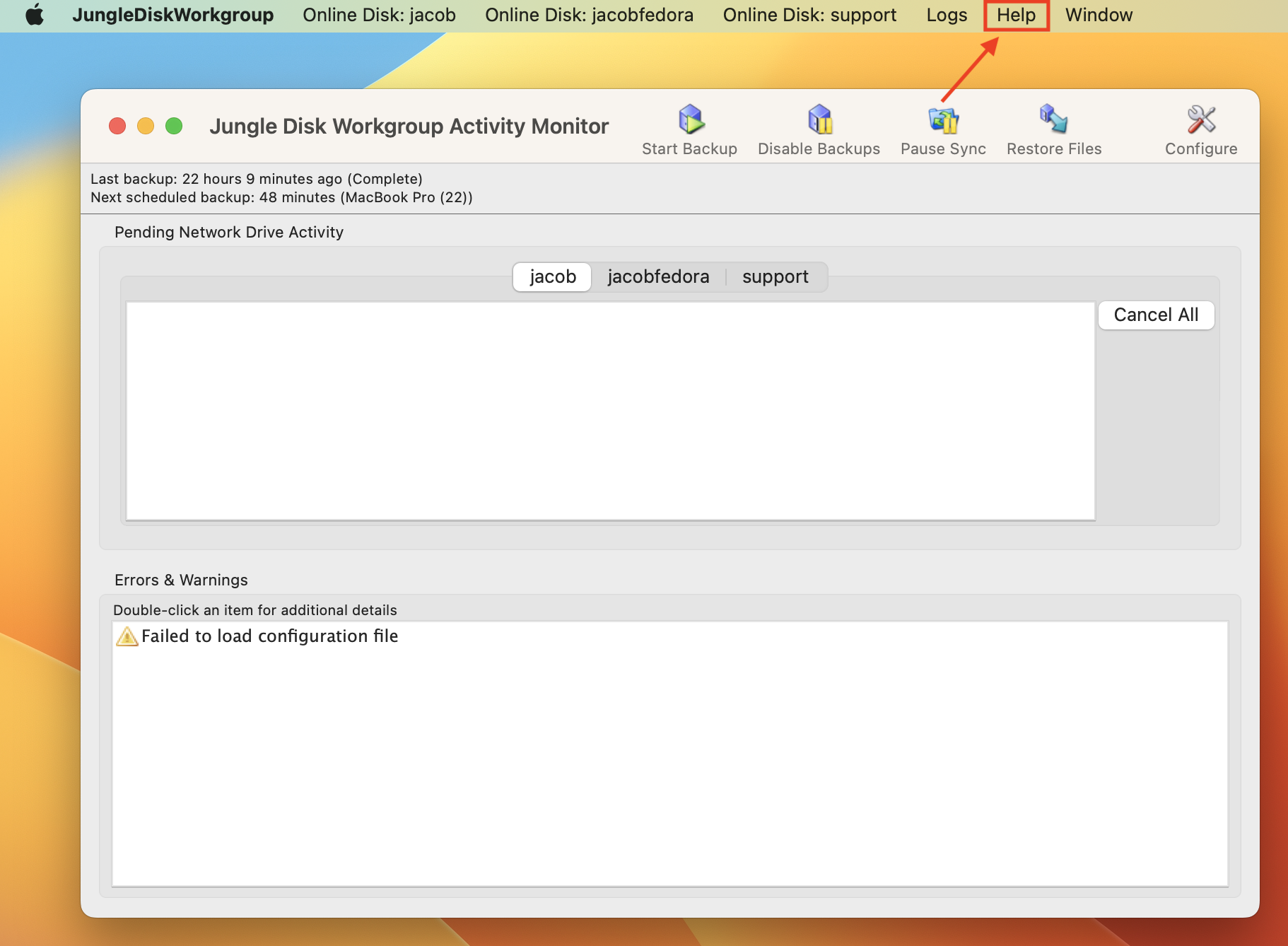1288x946 pixels.
Task: Open the Logs menu
Action: [947, 15]
